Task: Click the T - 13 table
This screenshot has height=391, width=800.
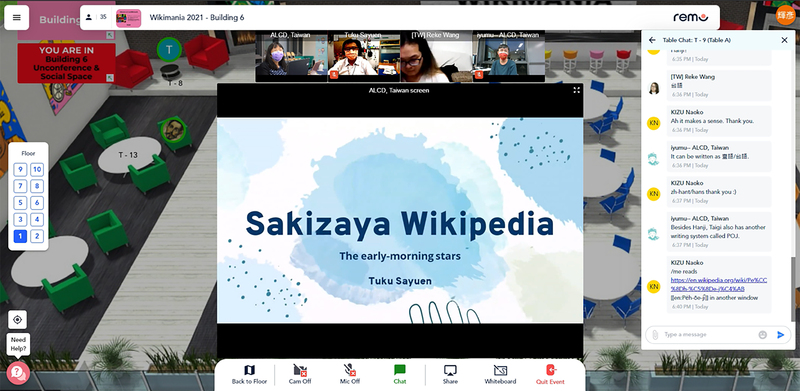Action: click(129, 155)
